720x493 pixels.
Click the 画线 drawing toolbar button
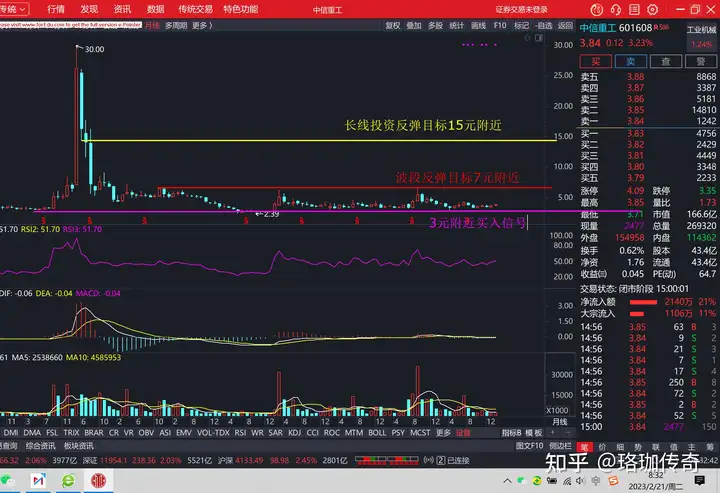point(478,26)
